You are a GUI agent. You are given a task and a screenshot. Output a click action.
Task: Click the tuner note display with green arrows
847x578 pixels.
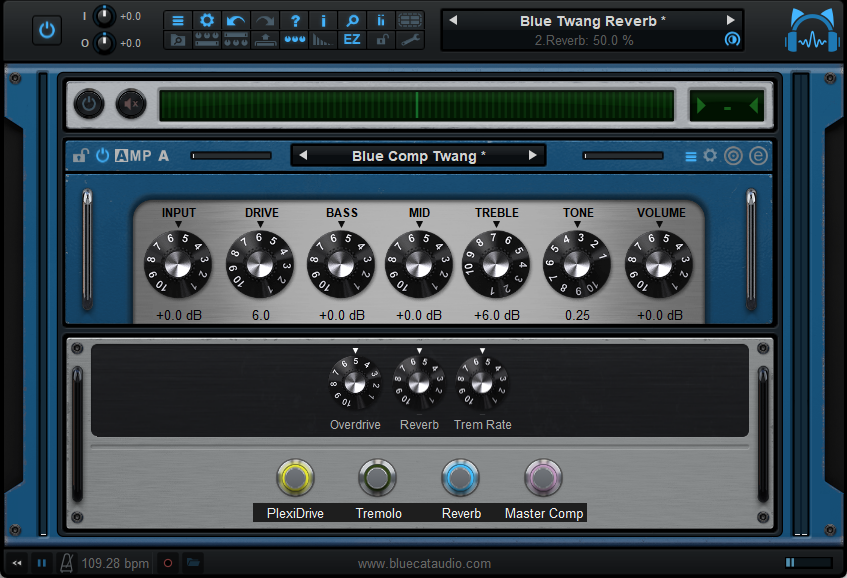pyautogui.click(x=727, y=105)
